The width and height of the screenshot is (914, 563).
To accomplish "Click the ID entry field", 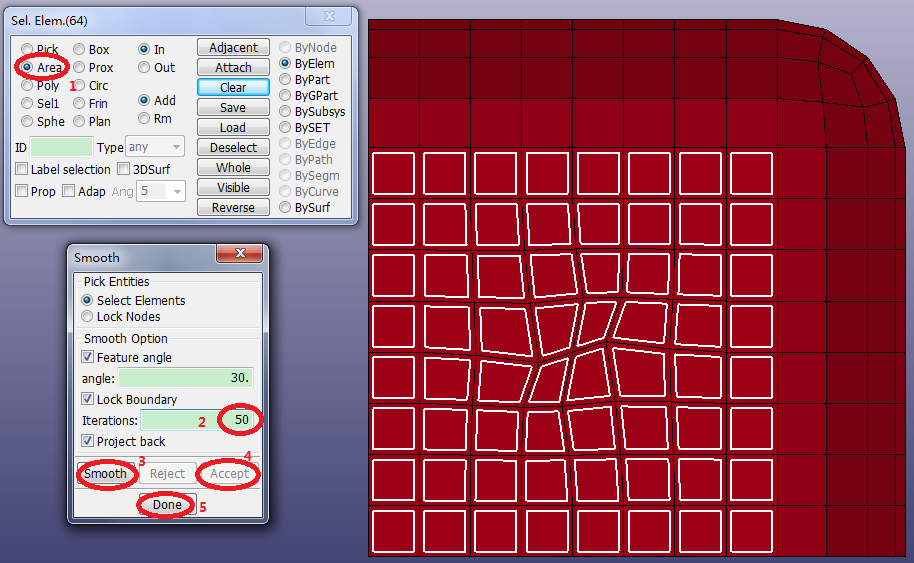I will [61, 147].
